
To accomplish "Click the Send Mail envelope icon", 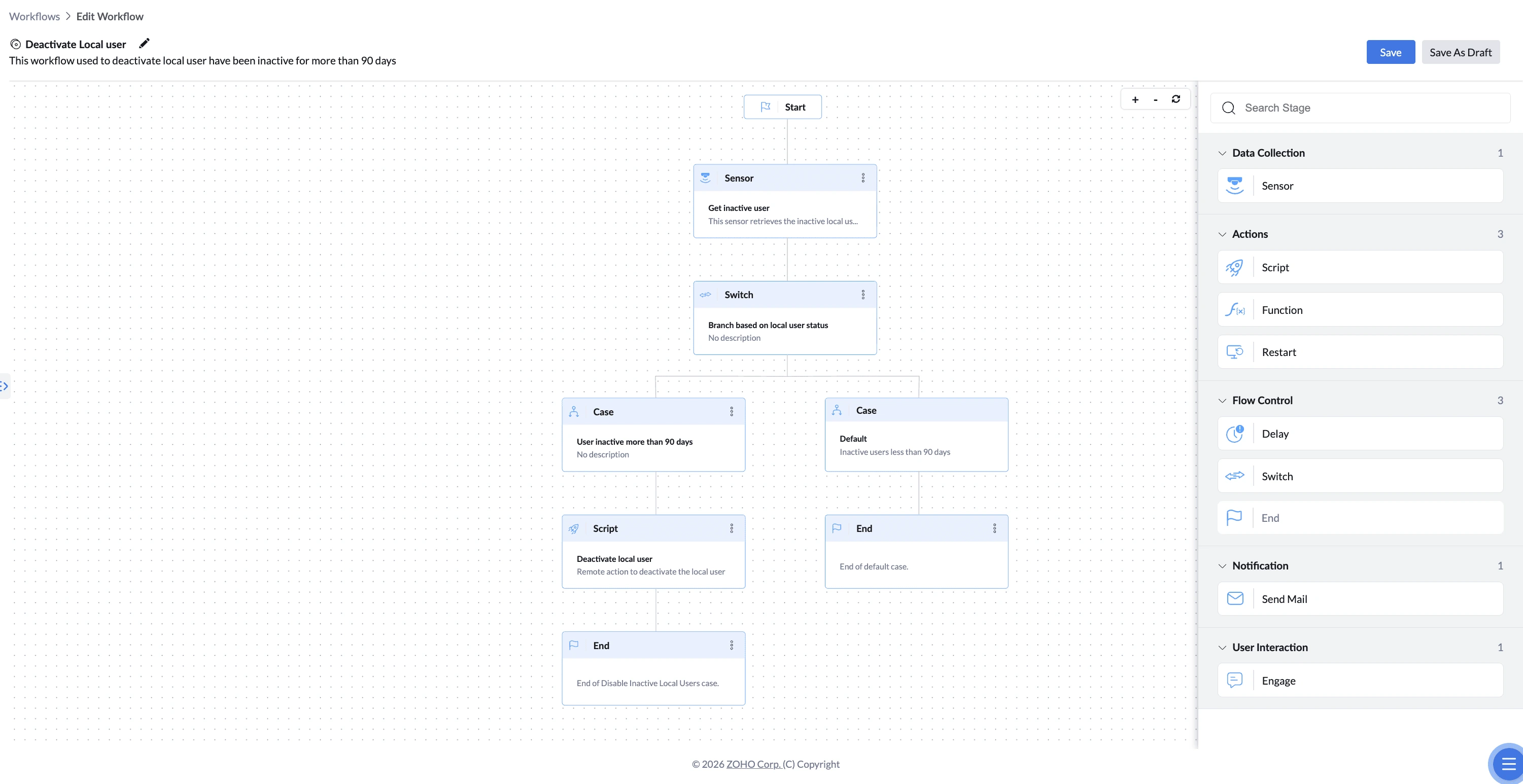I will coord(1235,598).
